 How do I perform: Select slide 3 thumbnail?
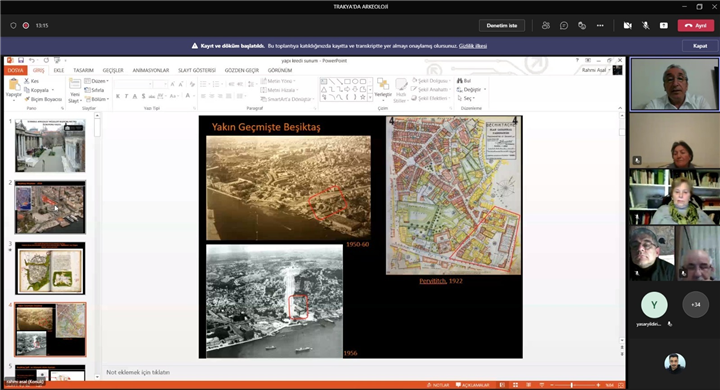click(x=50, y=268)
